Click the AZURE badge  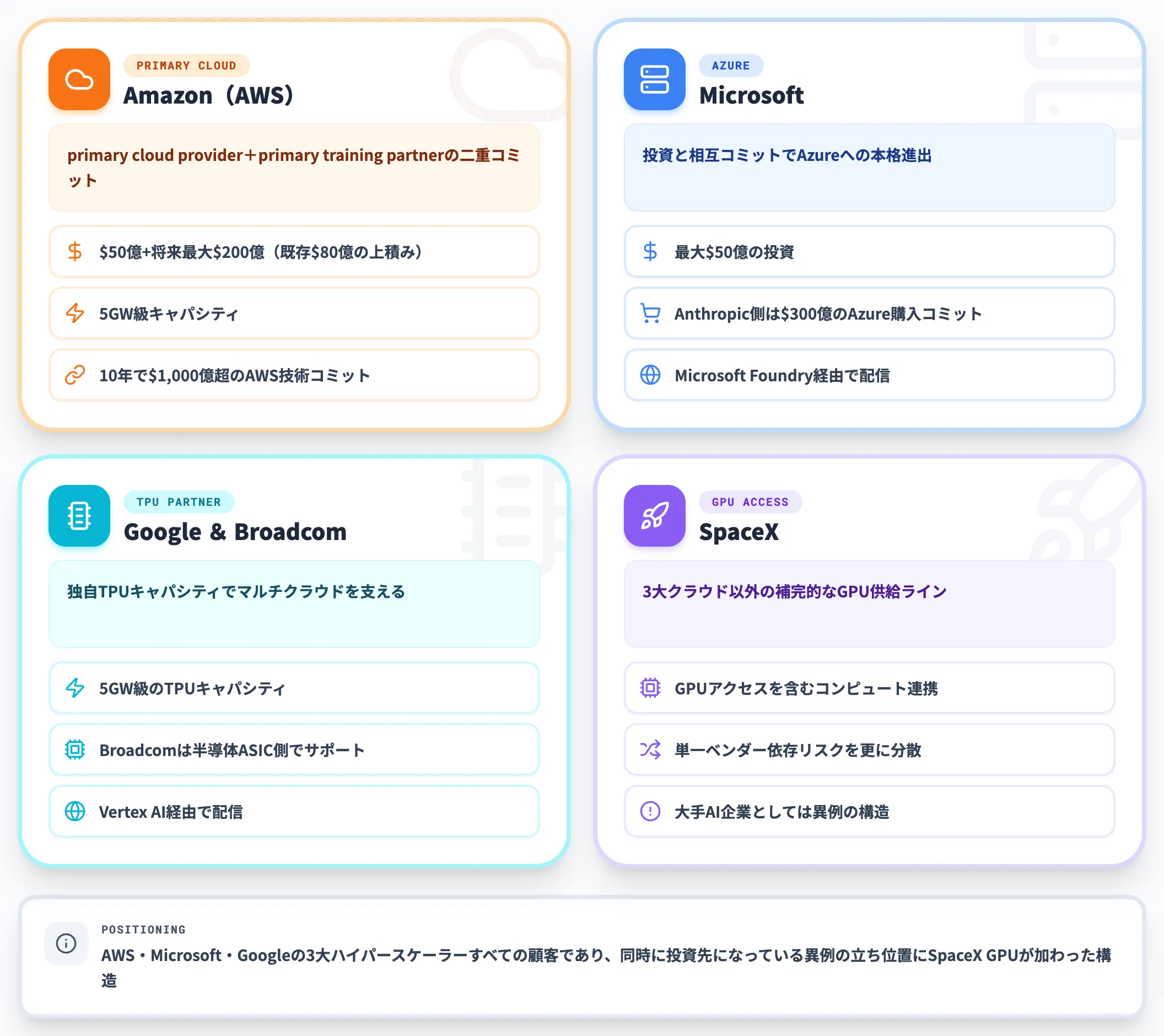[x=731, y=66]
